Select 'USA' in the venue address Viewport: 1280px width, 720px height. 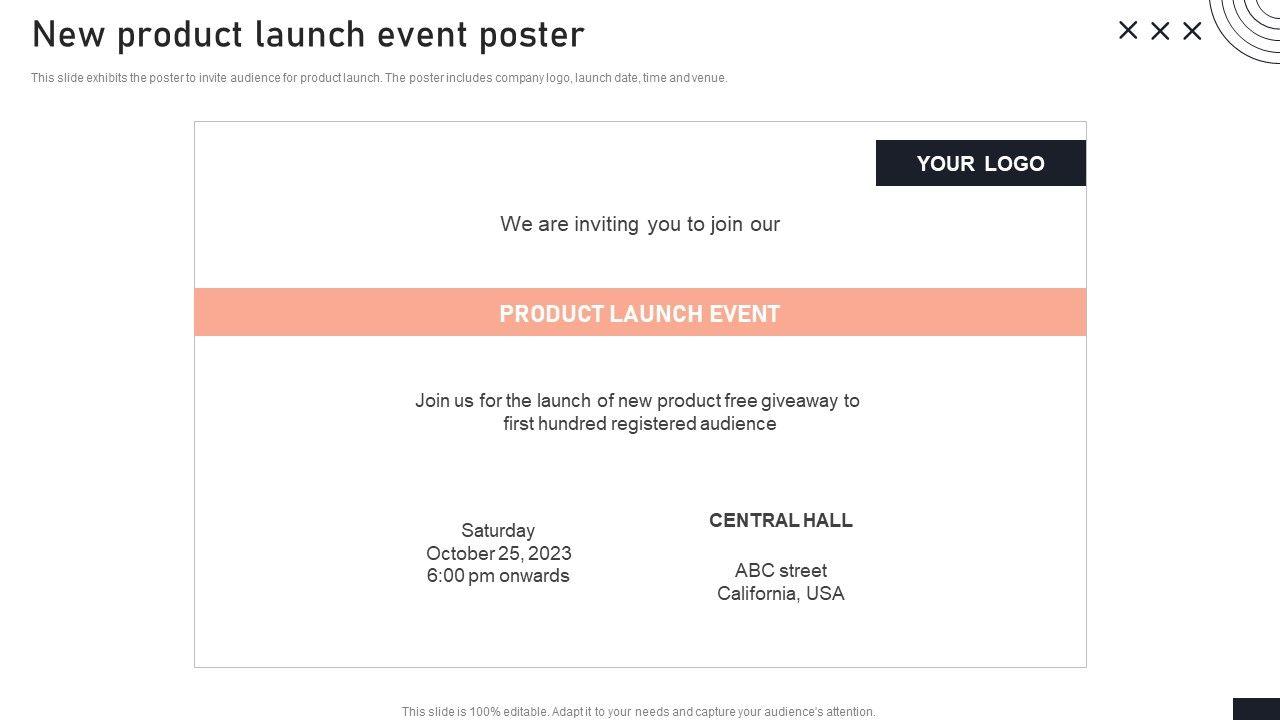826,594
